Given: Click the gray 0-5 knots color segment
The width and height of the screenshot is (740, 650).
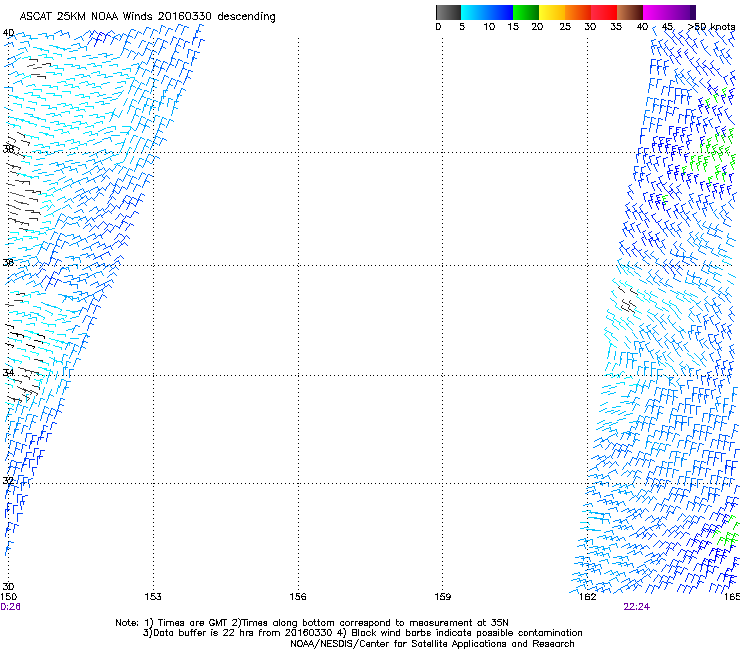Looking at the screenshot, I should pyautogui.click(x=448, y=12).
